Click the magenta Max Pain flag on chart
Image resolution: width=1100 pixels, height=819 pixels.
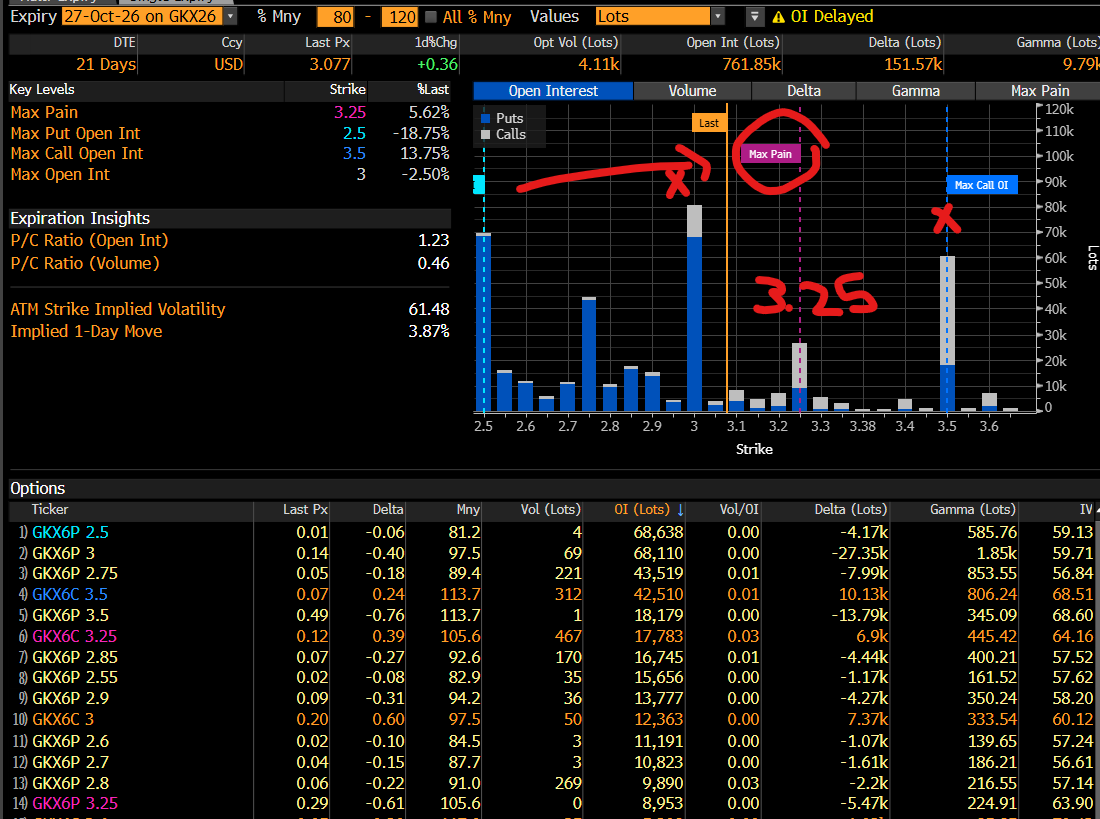coord(770,154)
